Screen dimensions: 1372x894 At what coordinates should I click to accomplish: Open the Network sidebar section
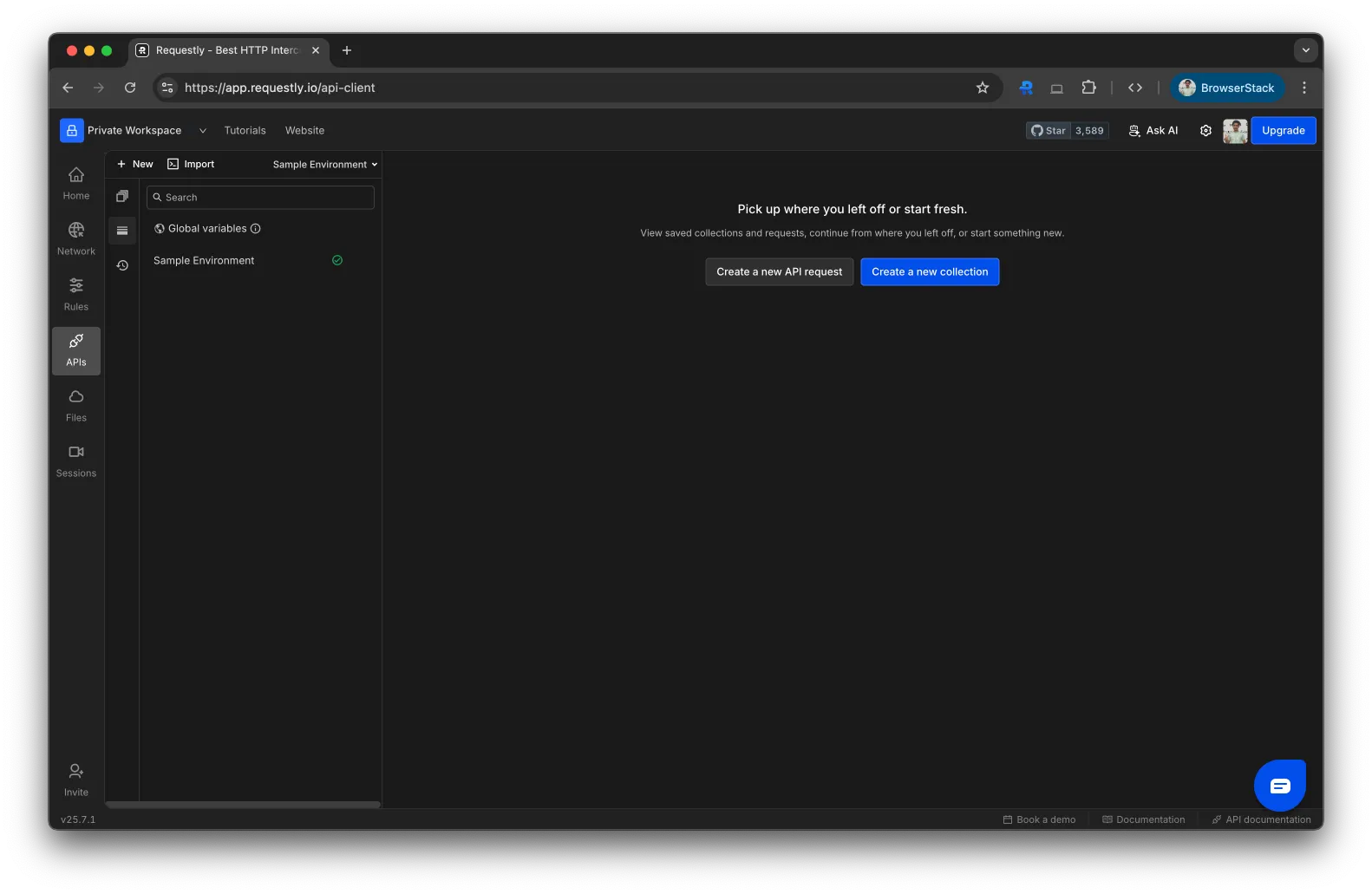click(x=76, y=239)
